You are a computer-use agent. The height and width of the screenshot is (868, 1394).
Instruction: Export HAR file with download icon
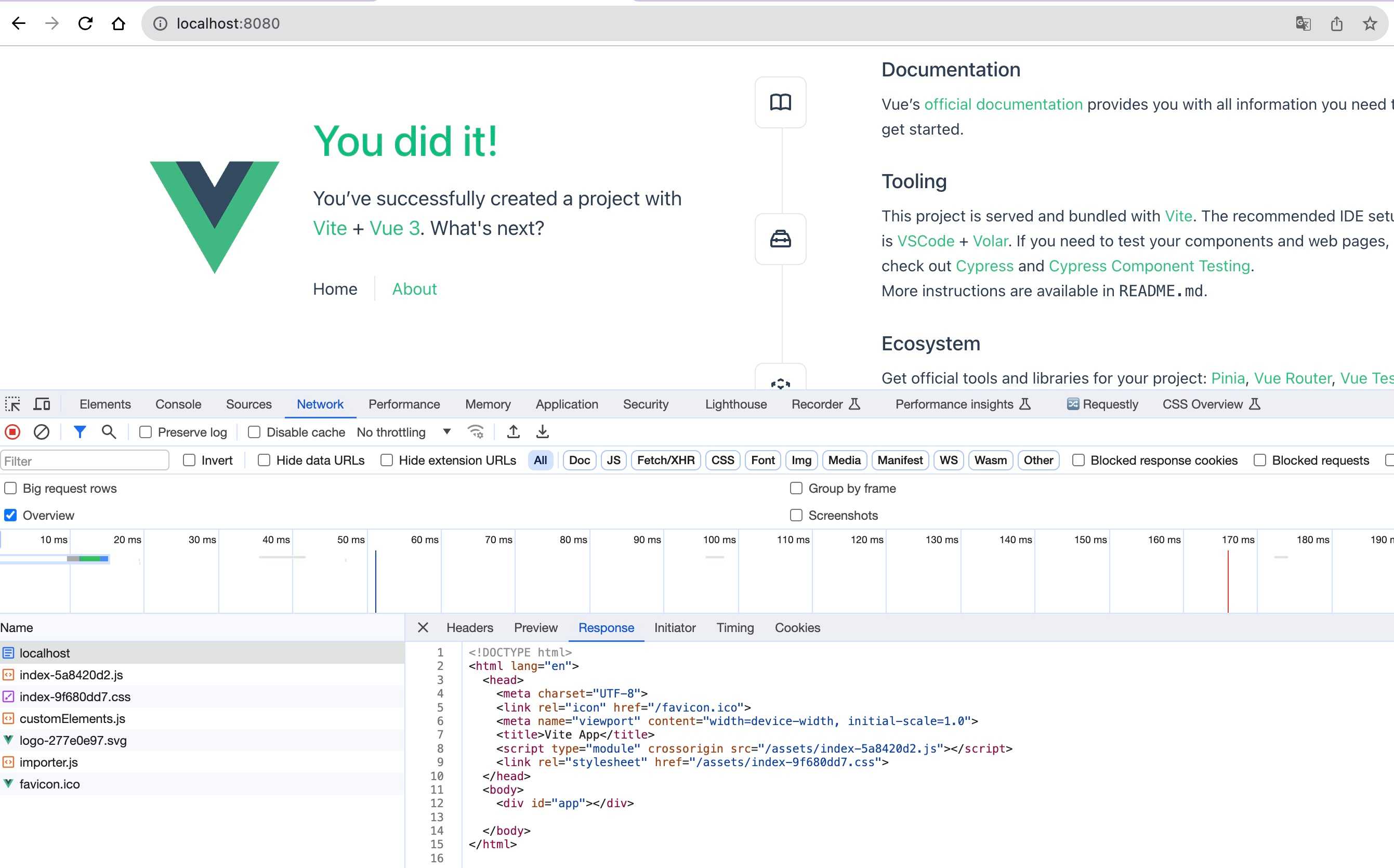pos(542,432)
